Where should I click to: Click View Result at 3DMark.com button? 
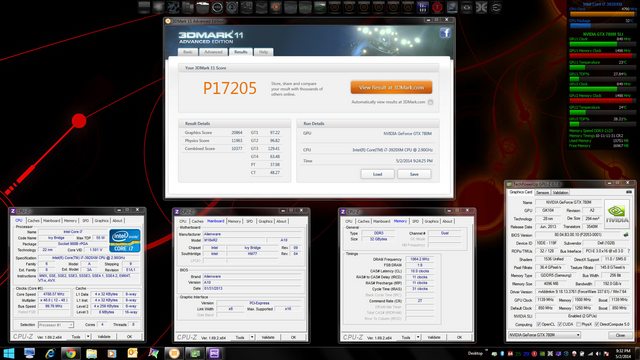click(x=391, y=87)
